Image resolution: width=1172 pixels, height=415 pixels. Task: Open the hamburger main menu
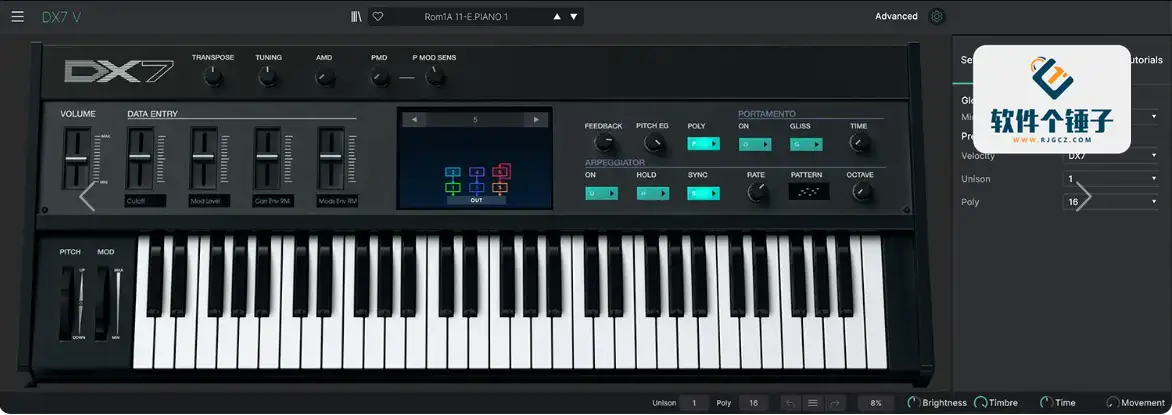click(x=18, y=16)
